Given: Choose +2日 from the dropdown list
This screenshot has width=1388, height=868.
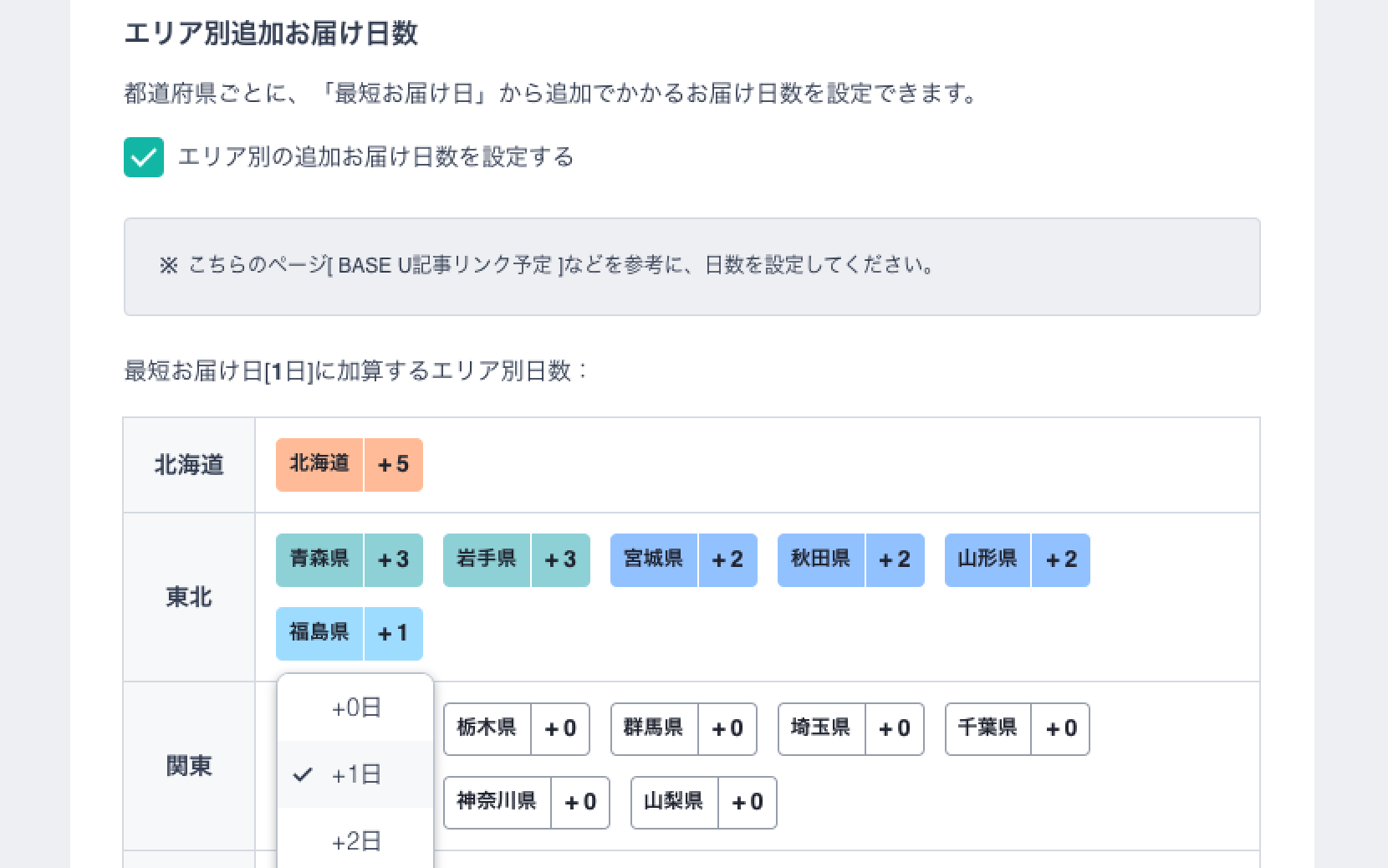Looking at the screenshot, I should [355, 840].
